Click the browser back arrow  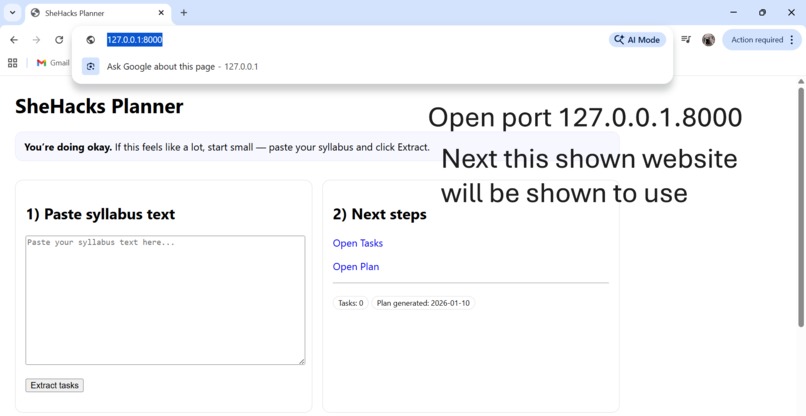(14, 40)
